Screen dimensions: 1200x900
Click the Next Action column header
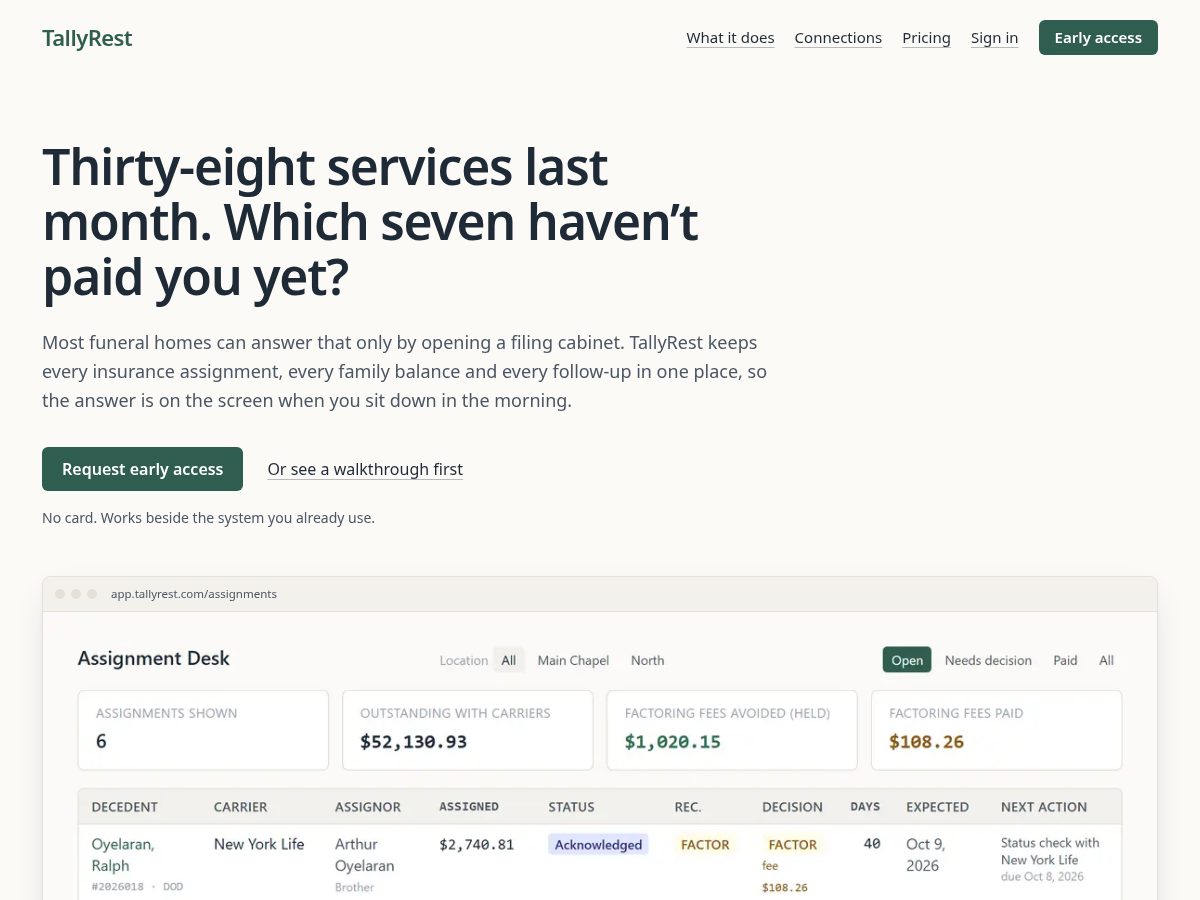[1044, 807]
